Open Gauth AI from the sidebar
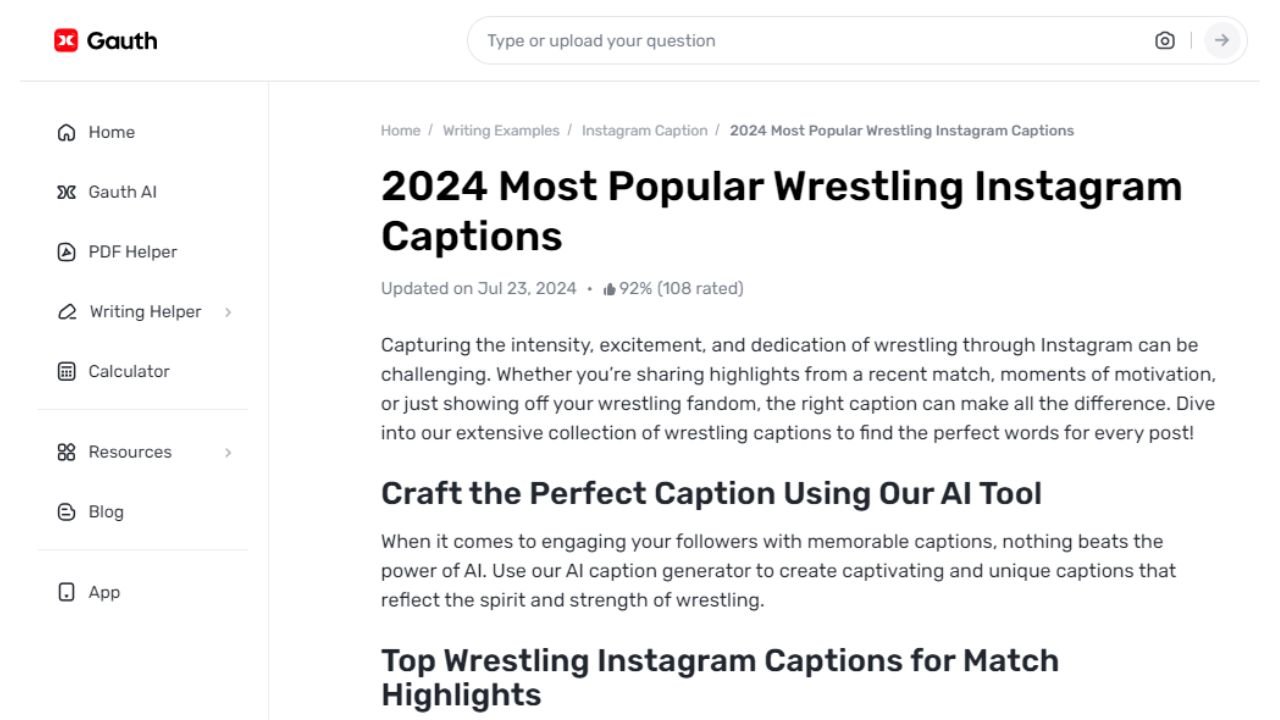Screen dimensions: 1280x720 click(122, 192)
